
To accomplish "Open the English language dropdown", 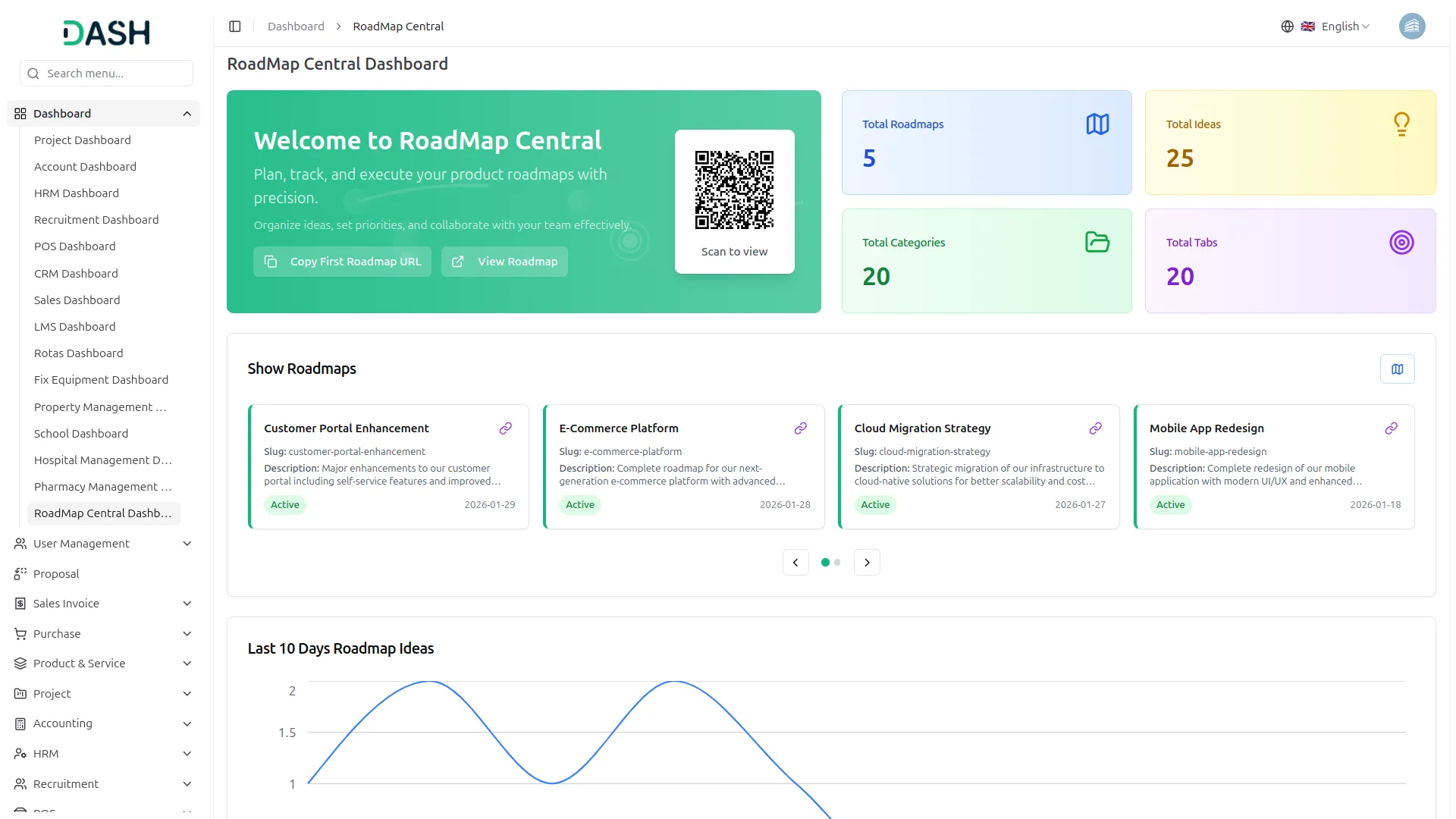I will (1339, 26).
